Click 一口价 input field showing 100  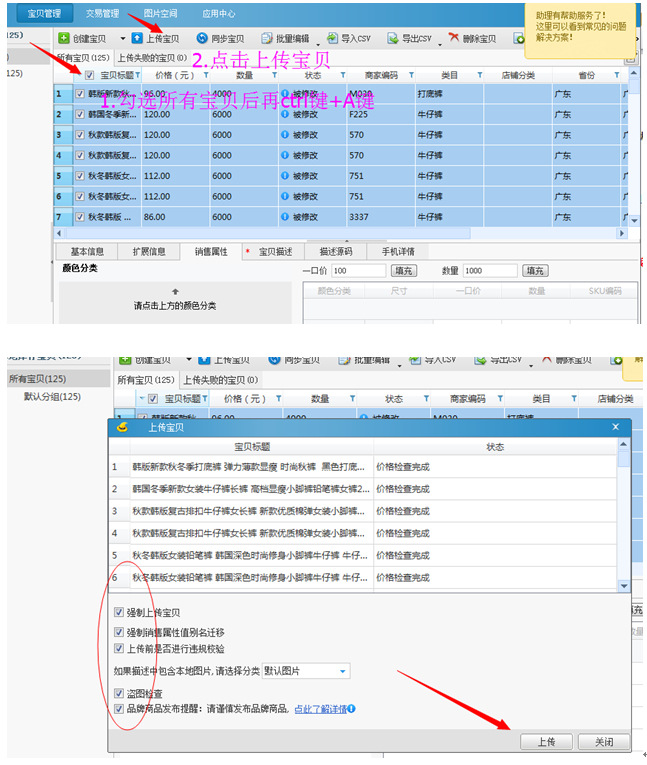click(x=359, y=270)
